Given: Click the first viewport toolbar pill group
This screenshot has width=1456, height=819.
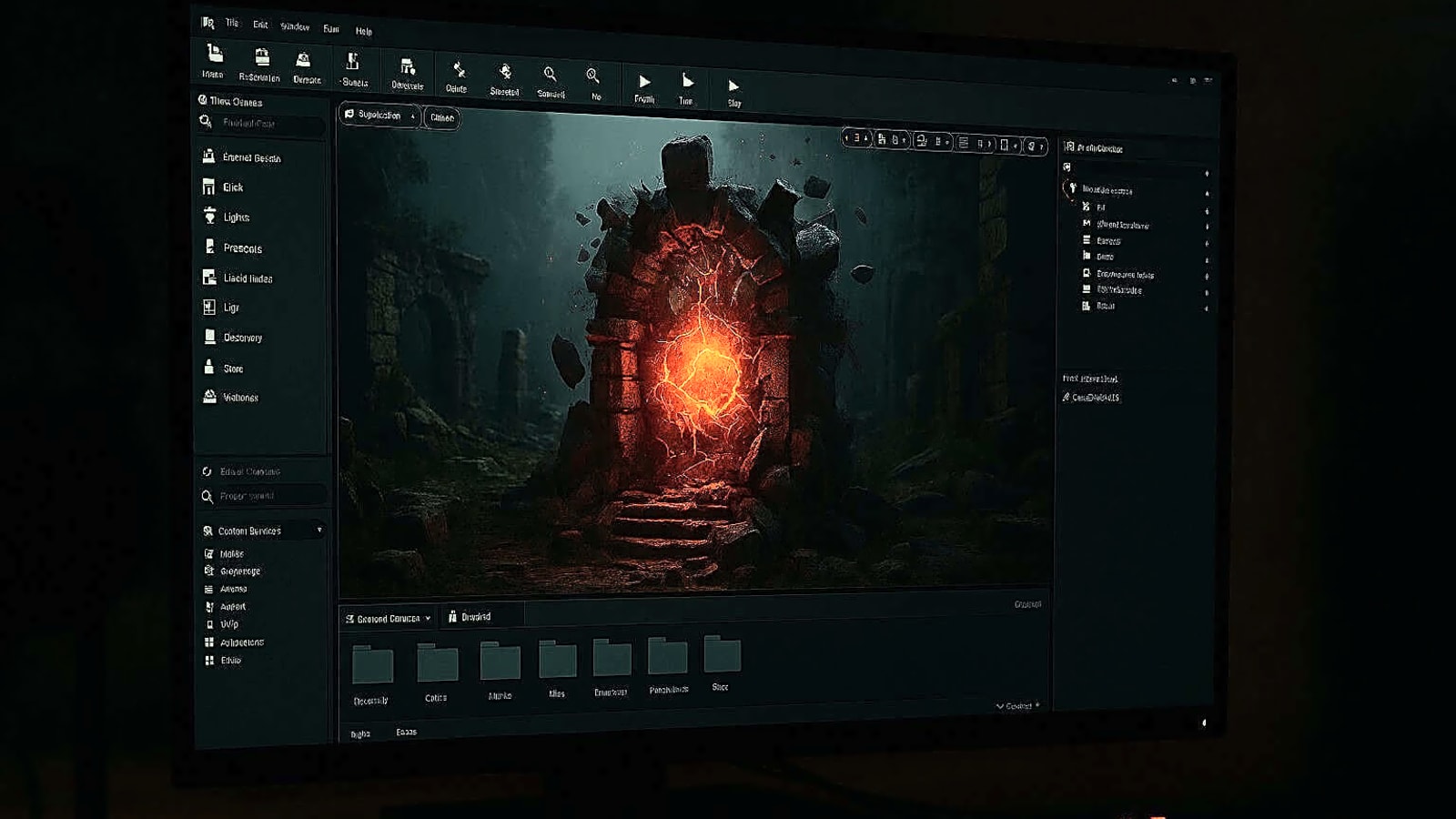Looking at the screenshot, I should (856, 138).
